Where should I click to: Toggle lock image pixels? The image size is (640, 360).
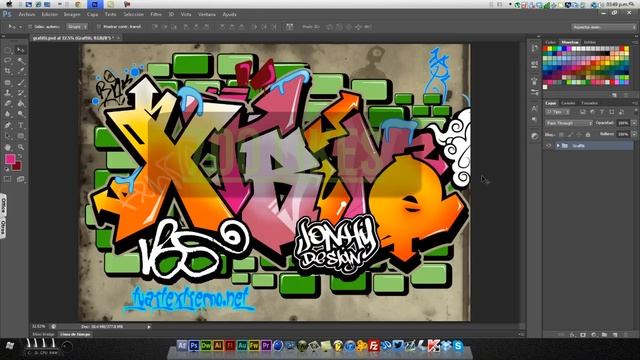570,134
